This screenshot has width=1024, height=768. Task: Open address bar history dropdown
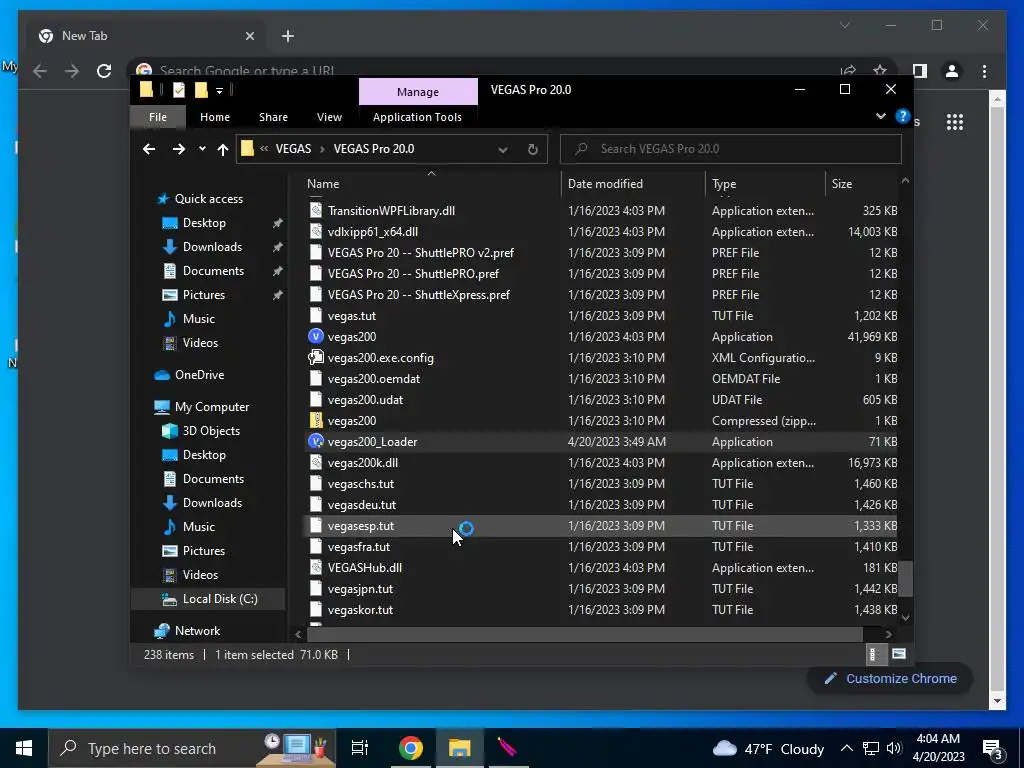[502, 149]
